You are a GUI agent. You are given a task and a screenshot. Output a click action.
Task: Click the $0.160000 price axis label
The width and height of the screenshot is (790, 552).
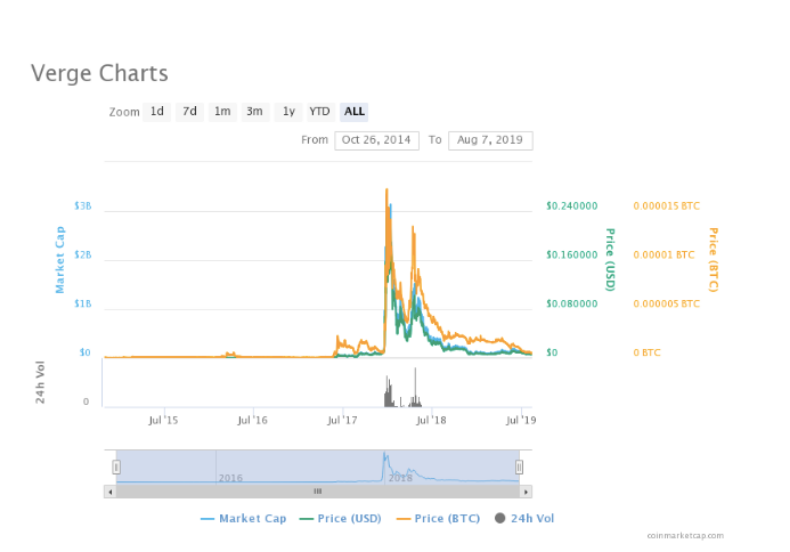click(x=572, y=255)
